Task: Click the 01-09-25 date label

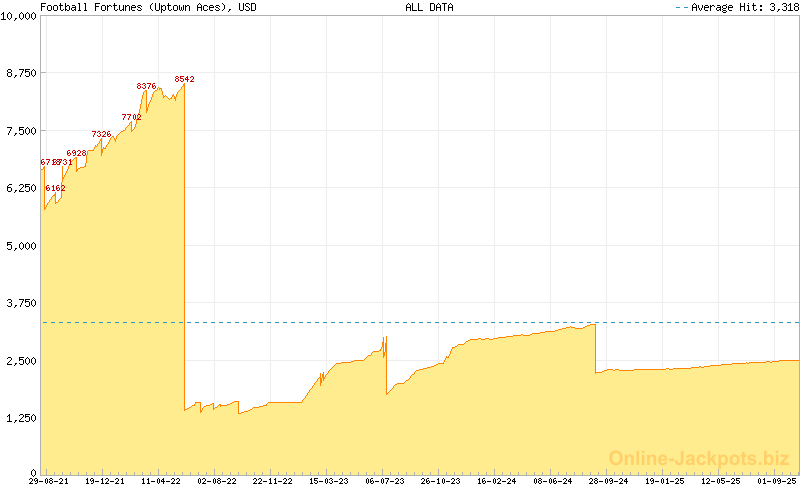Action: click(777, 482)
